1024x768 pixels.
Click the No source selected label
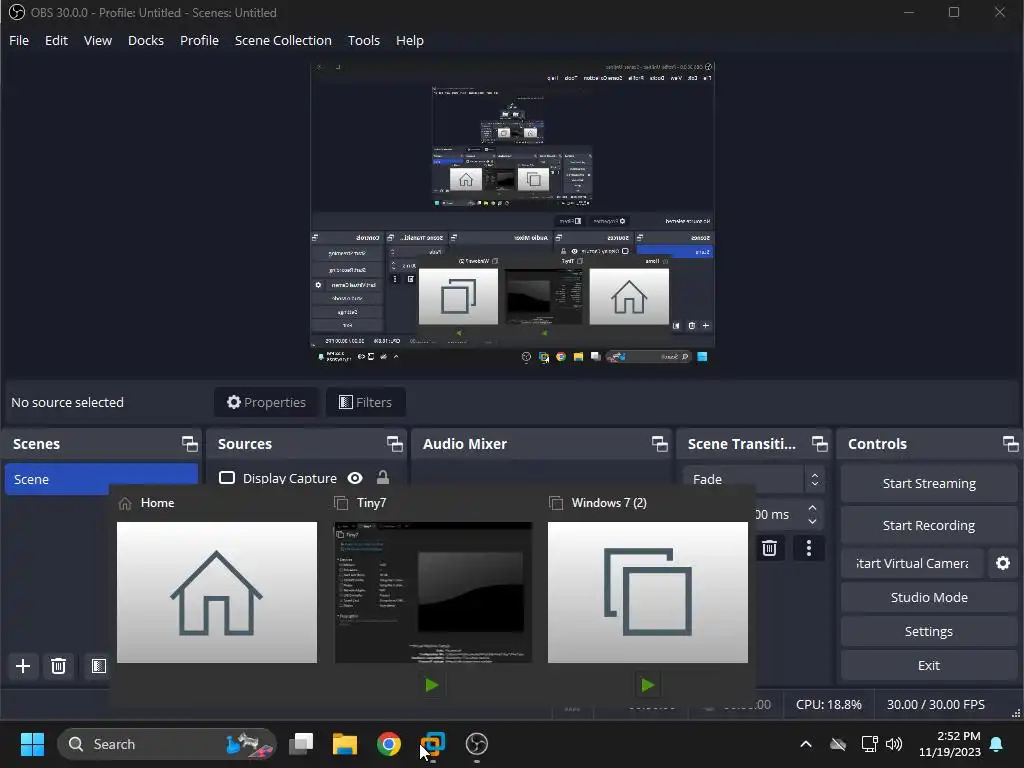(67, 402)
